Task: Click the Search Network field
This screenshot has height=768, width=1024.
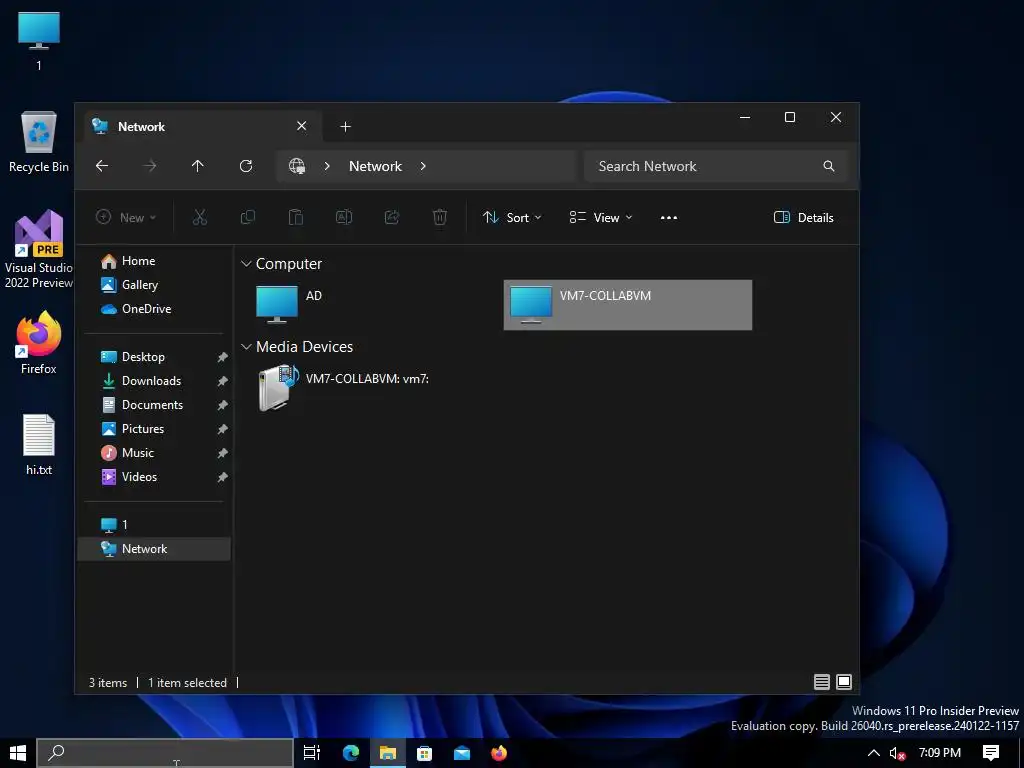Action: pos(715,166)
